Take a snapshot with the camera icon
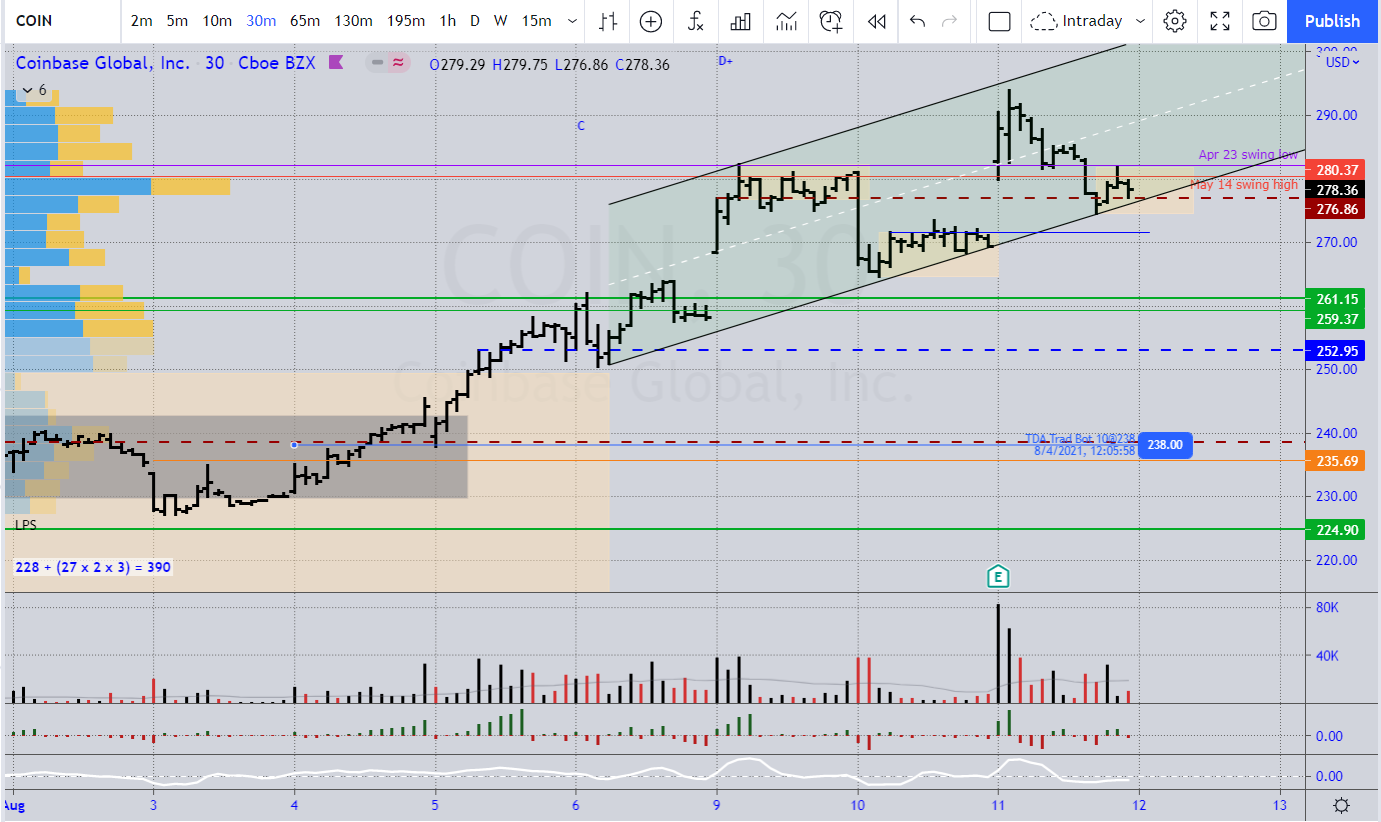Image resolution: width=1381 pixels, height=822 pixels. click(1264, 21)
